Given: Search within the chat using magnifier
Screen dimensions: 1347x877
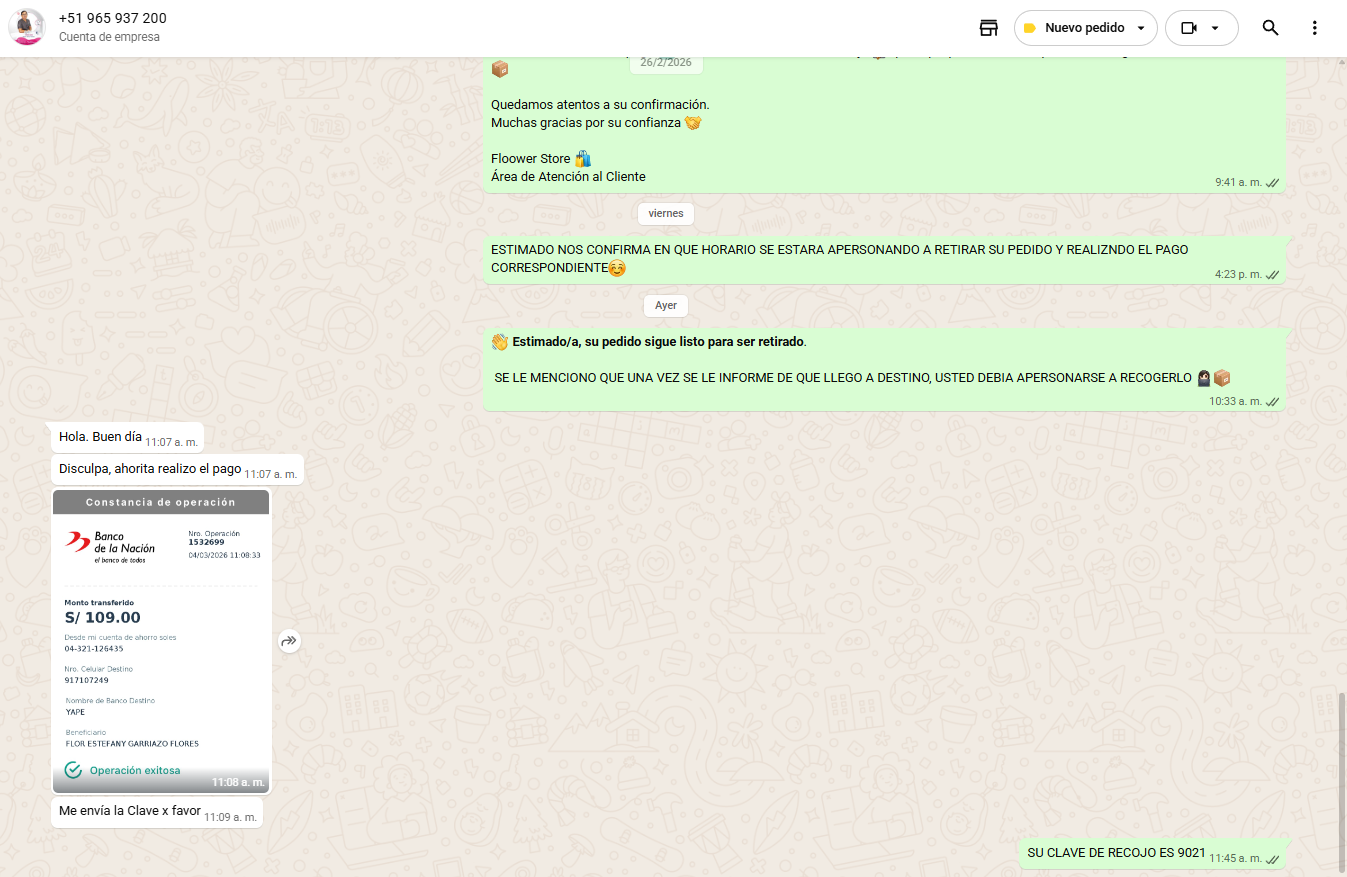Looking at the screenshot, I should (x=1270, y=28).
